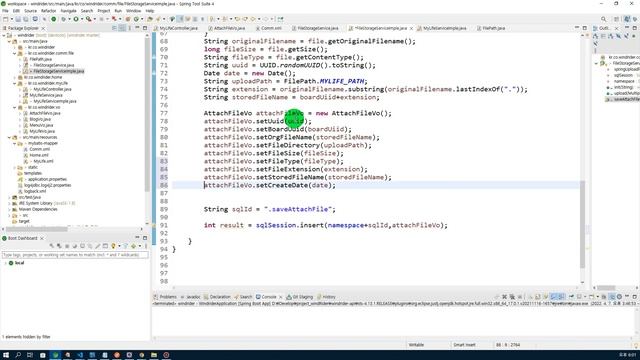Click line number 89 in the editor gutter
The height and width of the screenshot is (360, 640).
pyautogui.click(x=164, y=209)
